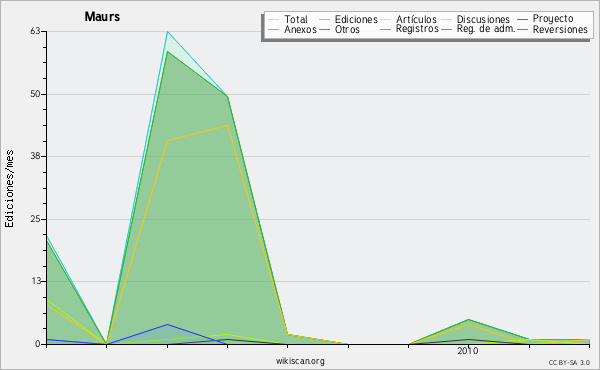
Task: Click the 'CC BY-SA 3.0' license text
Action: pos(569,363)
